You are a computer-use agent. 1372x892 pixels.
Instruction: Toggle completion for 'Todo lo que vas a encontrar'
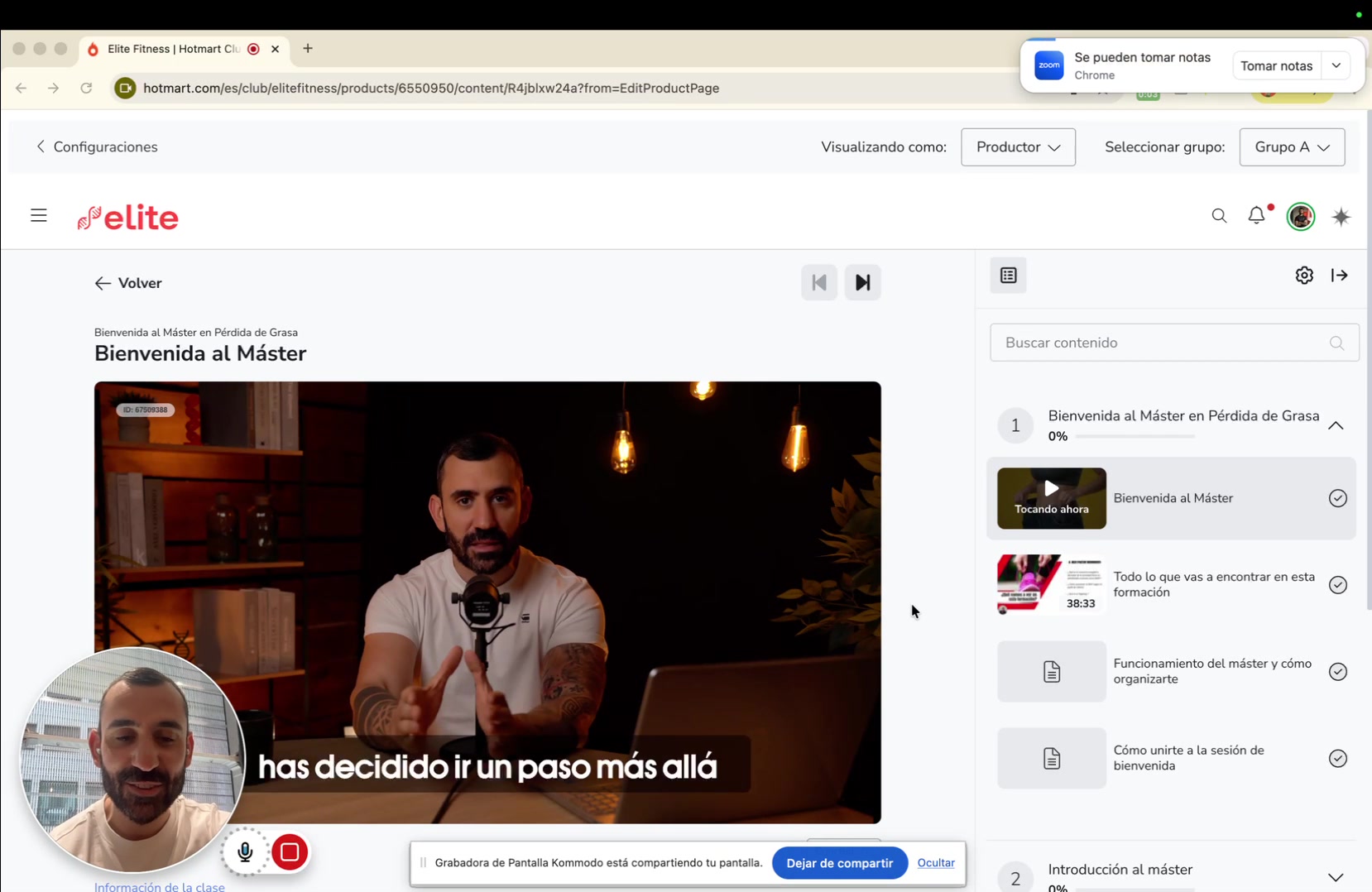point(1337,585)
